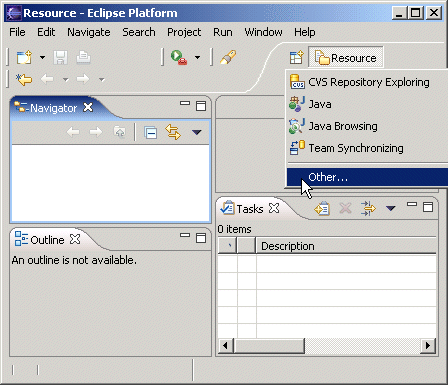
Task: Maximize the Outline view
Action: click(201, 238)
